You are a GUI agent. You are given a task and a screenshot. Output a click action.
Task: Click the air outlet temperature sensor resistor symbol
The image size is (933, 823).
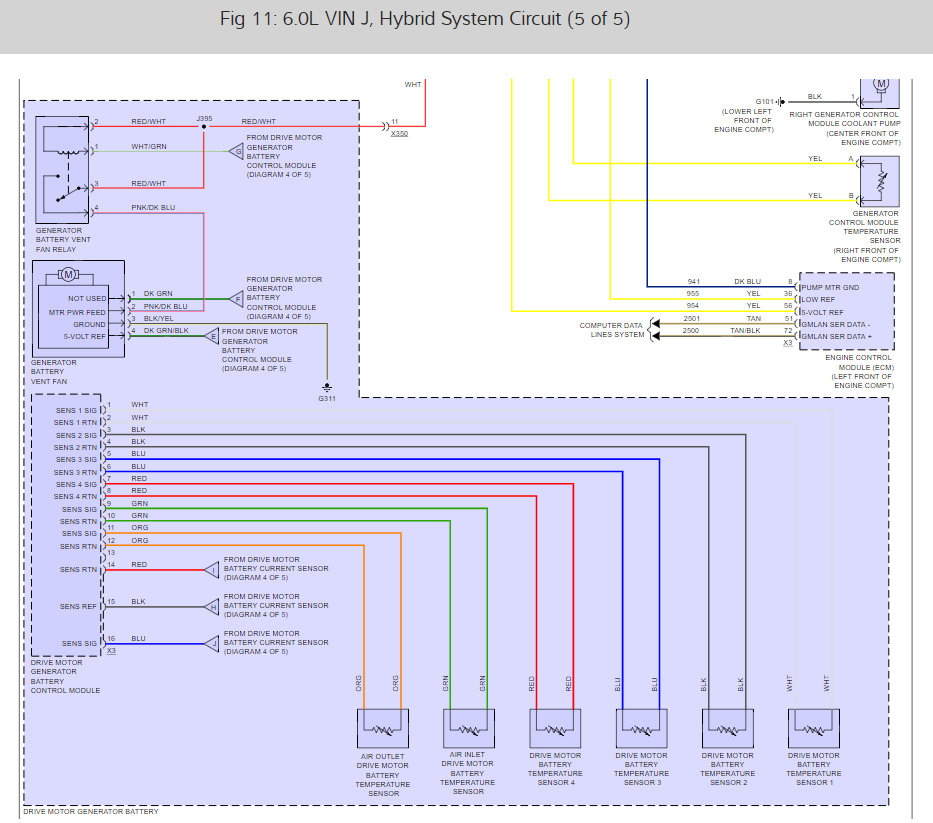(x=383, y=728)
